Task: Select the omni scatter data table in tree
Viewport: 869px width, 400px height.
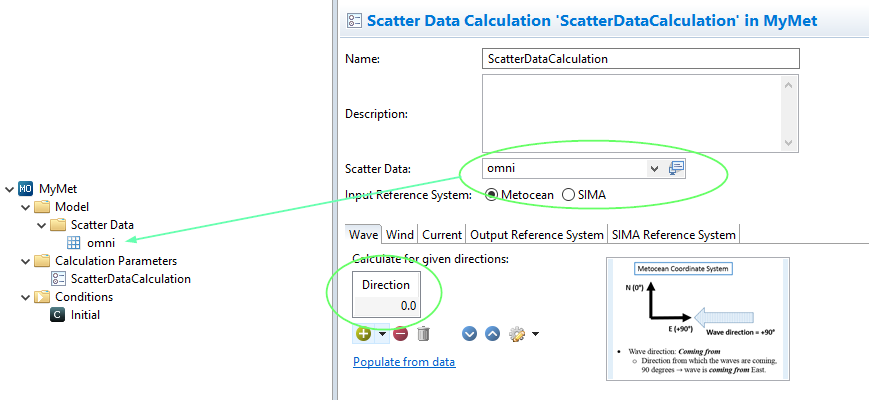Action: (101, 242)
